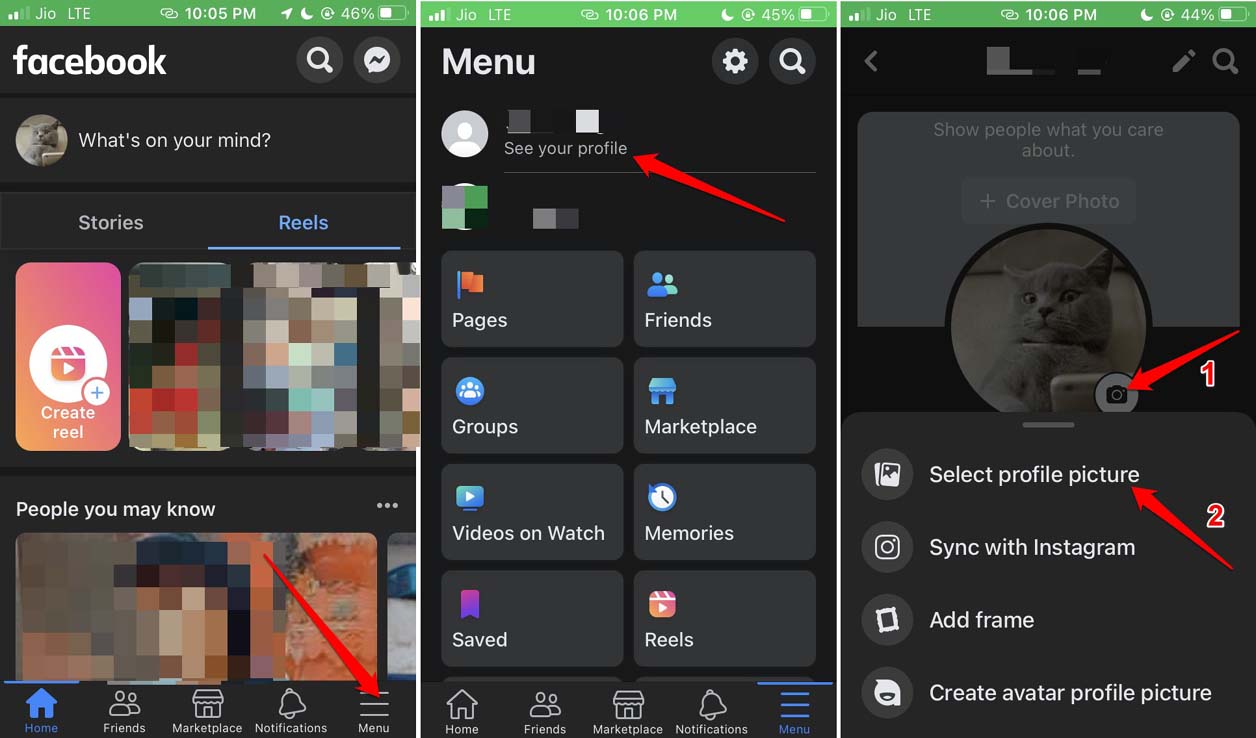The height and width of the screenshot is (738, 1256).
Task: Switch to the Stories tab
Action: pyautogui.click(x=111, y=223)
